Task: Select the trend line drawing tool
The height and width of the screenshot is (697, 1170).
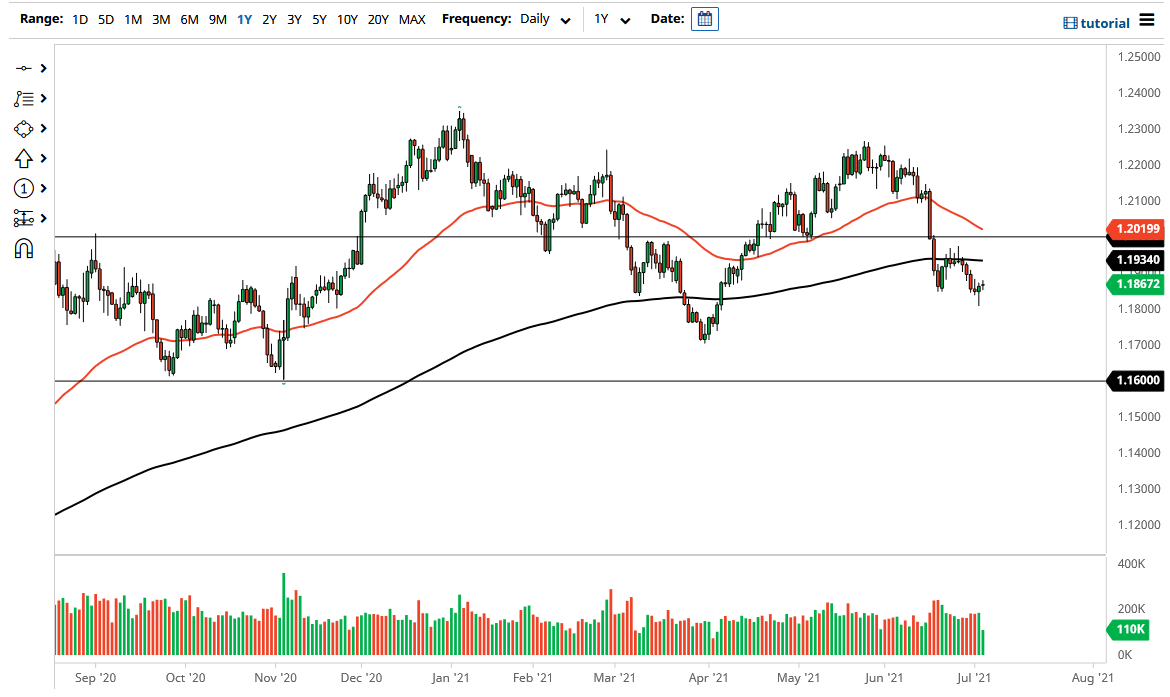Action: point(24,68)
